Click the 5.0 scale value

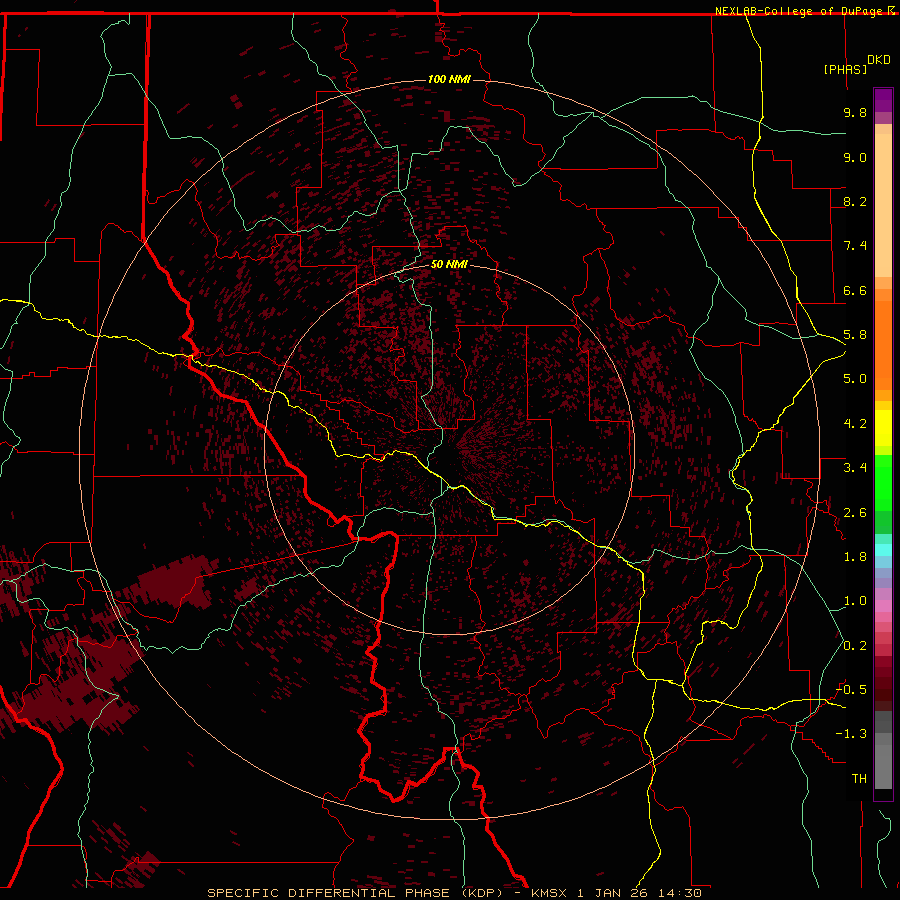point(855,379)
